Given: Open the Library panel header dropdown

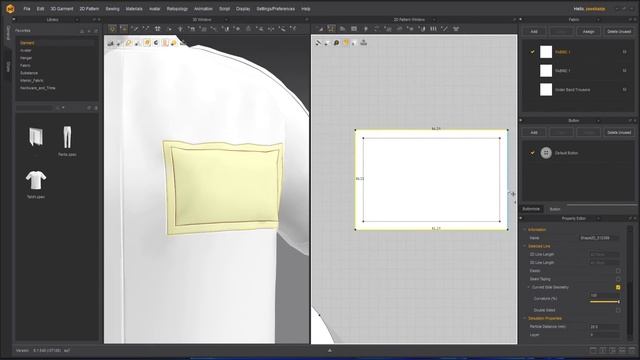Looking at the screenshot, I should pos(77,20).
